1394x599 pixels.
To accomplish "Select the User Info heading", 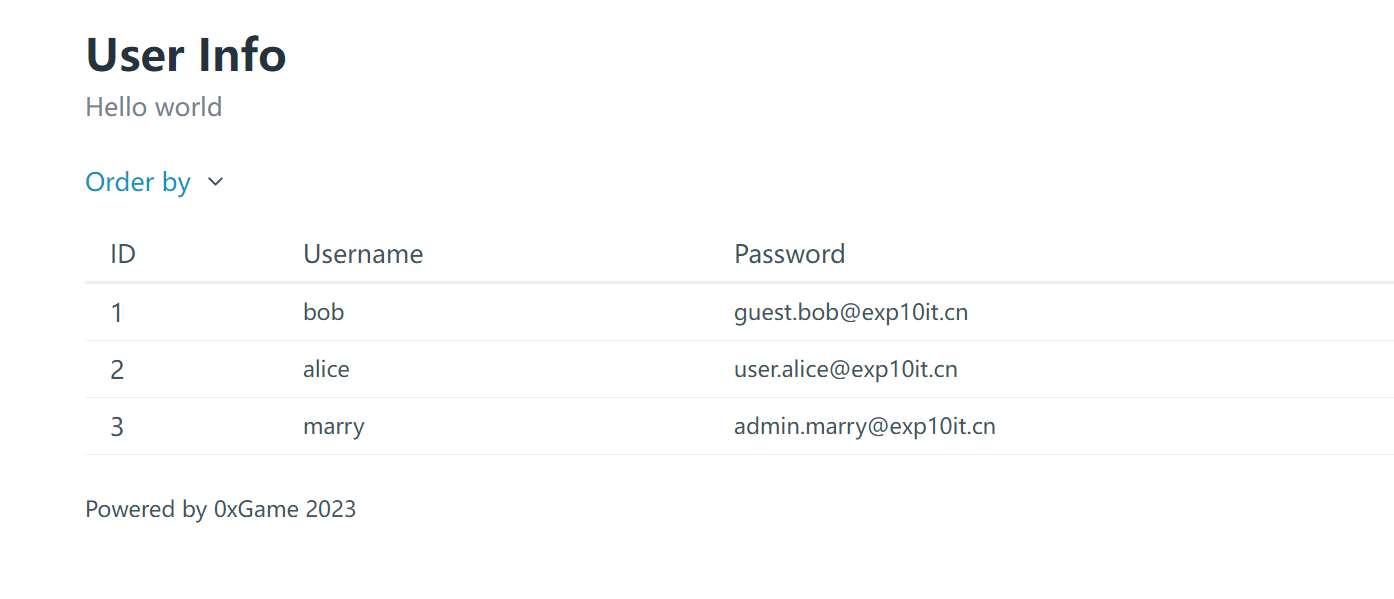I will coord(186,54).
